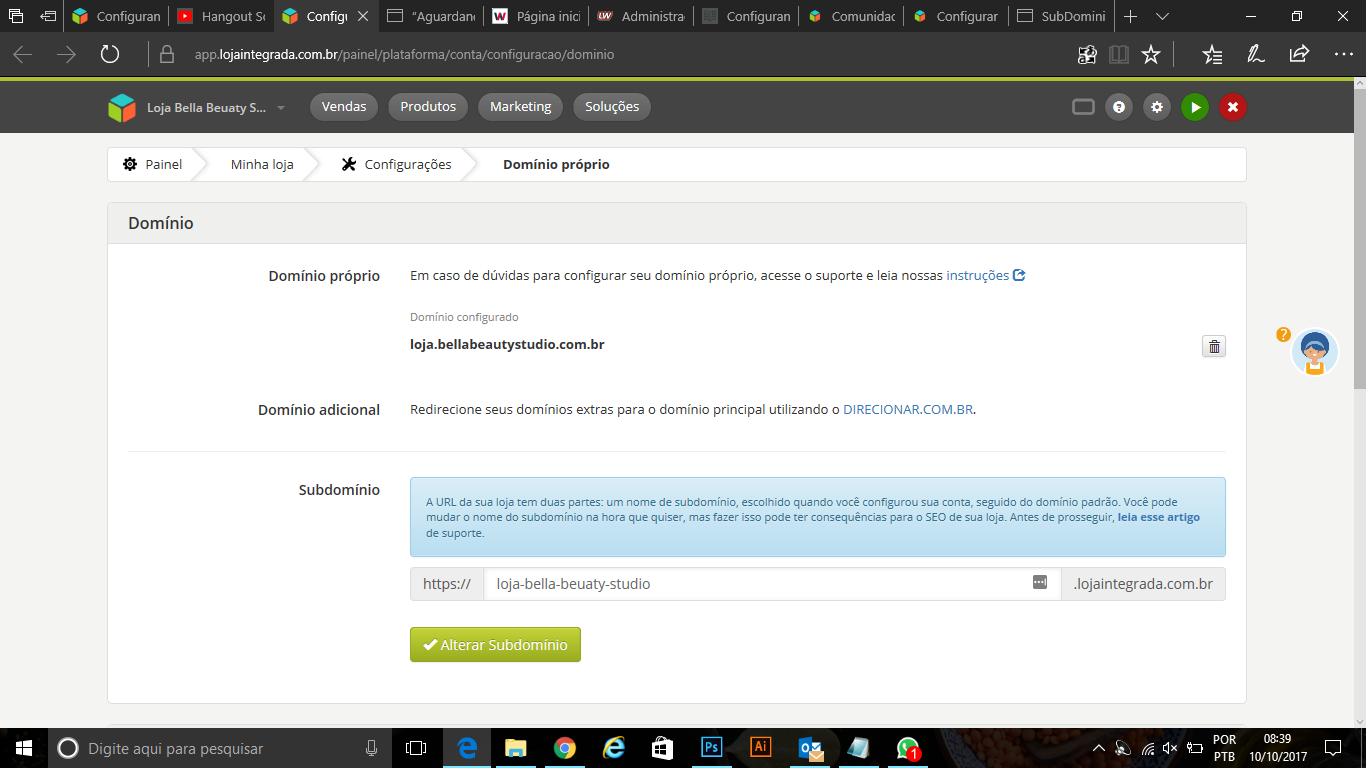Open Photoshop from the taskbar
1366x768 pixels.
click(x=712, y=748)
